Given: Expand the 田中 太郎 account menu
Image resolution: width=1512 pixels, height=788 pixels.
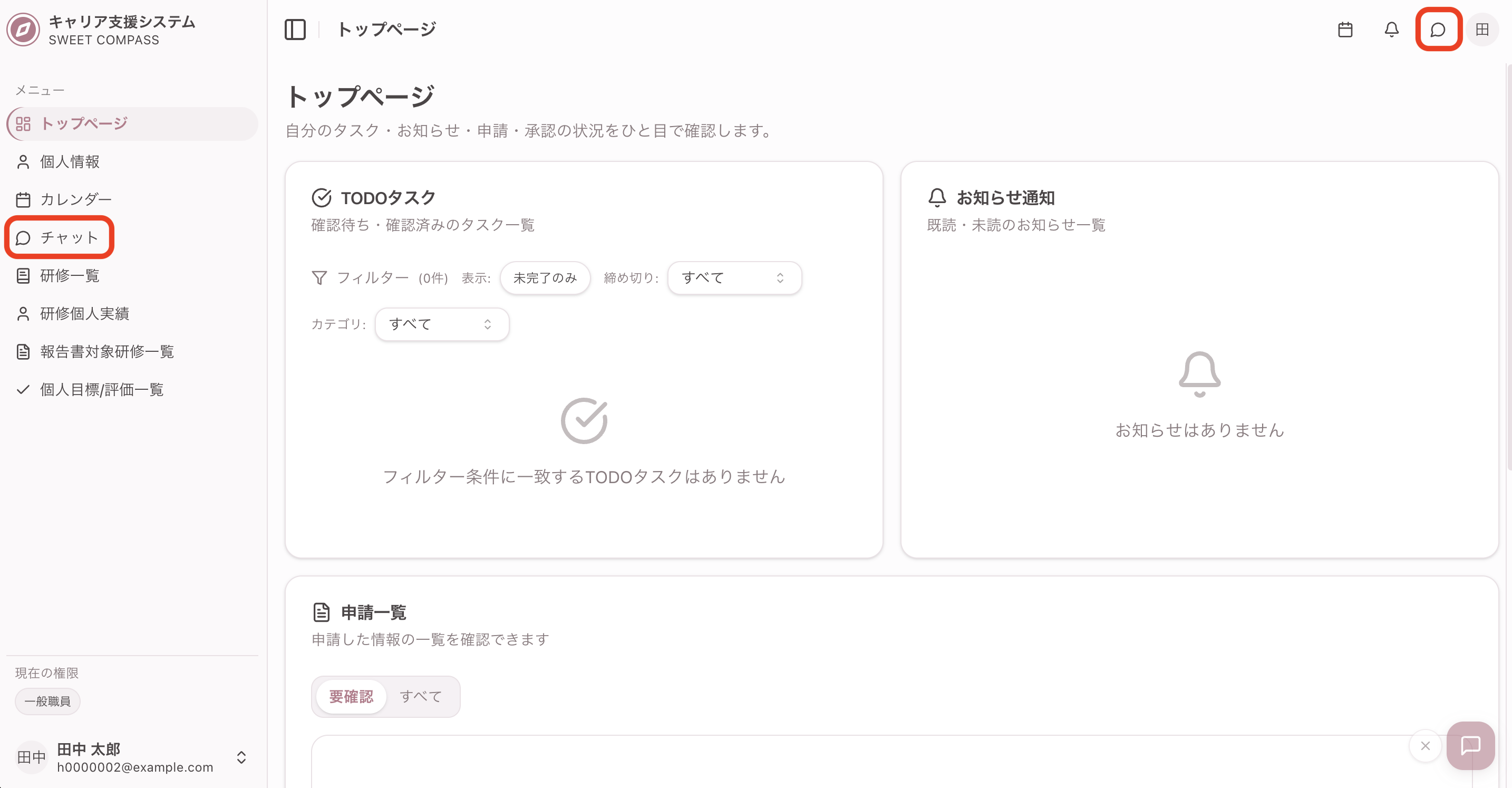Looking at the screenshot, I should 132,757.
